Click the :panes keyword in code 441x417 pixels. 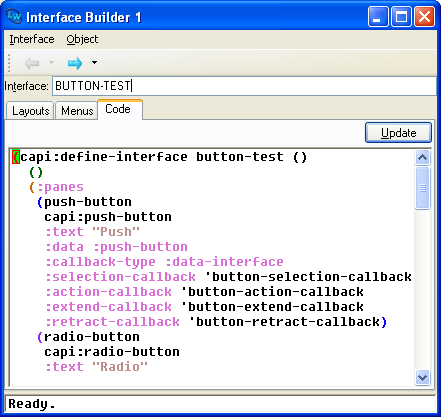pos(60,187)
